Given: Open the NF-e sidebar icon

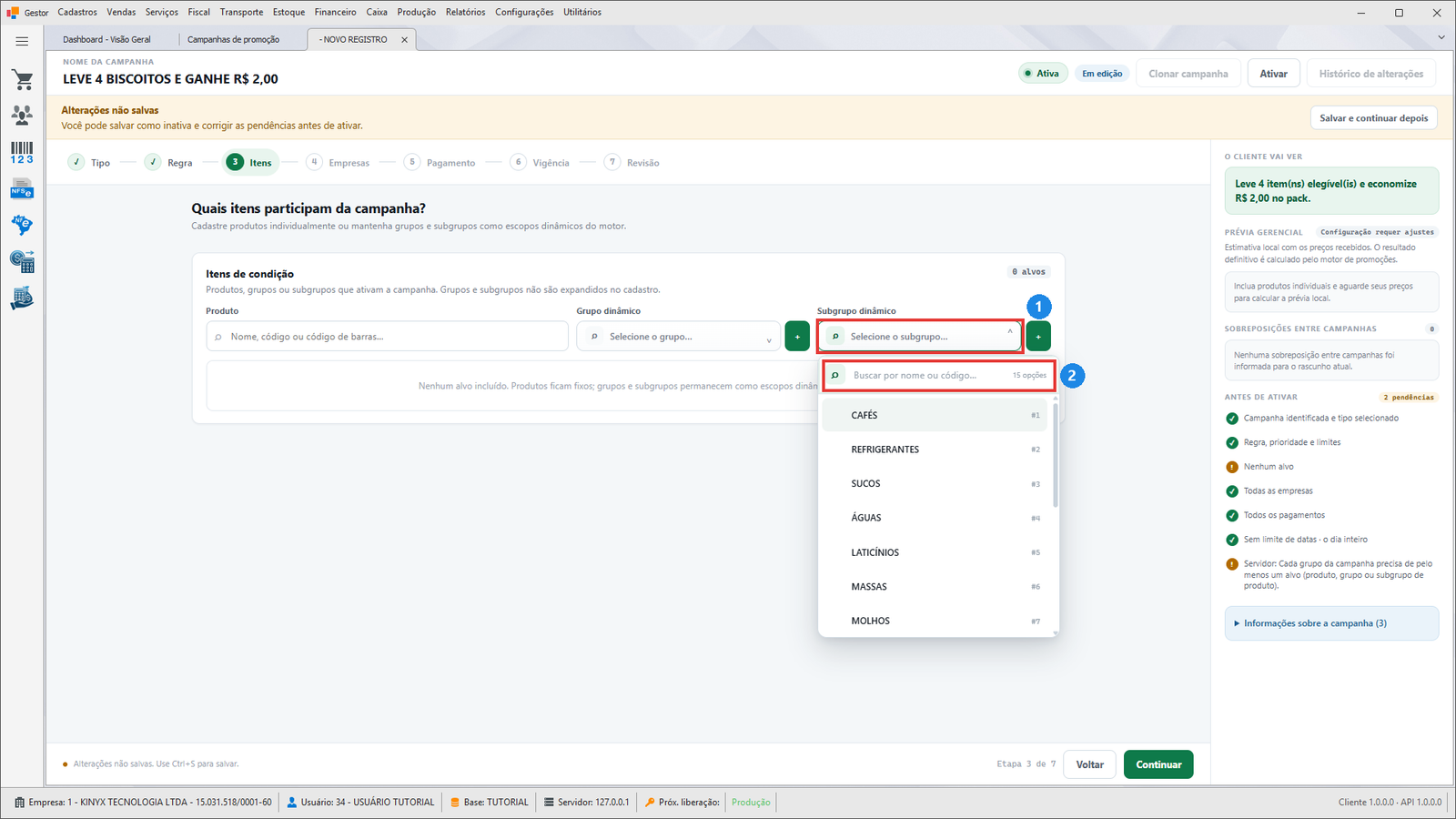Looking at the screenshot, I should coord(22,225).
